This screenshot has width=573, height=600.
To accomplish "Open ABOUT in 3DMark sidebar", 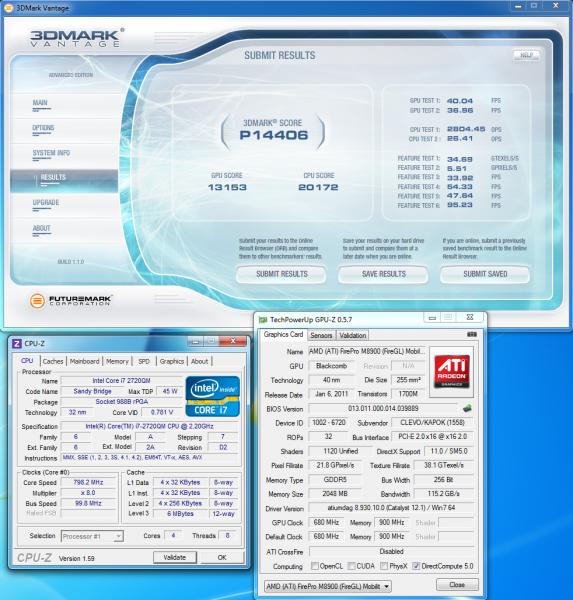I will click(42, 228).
